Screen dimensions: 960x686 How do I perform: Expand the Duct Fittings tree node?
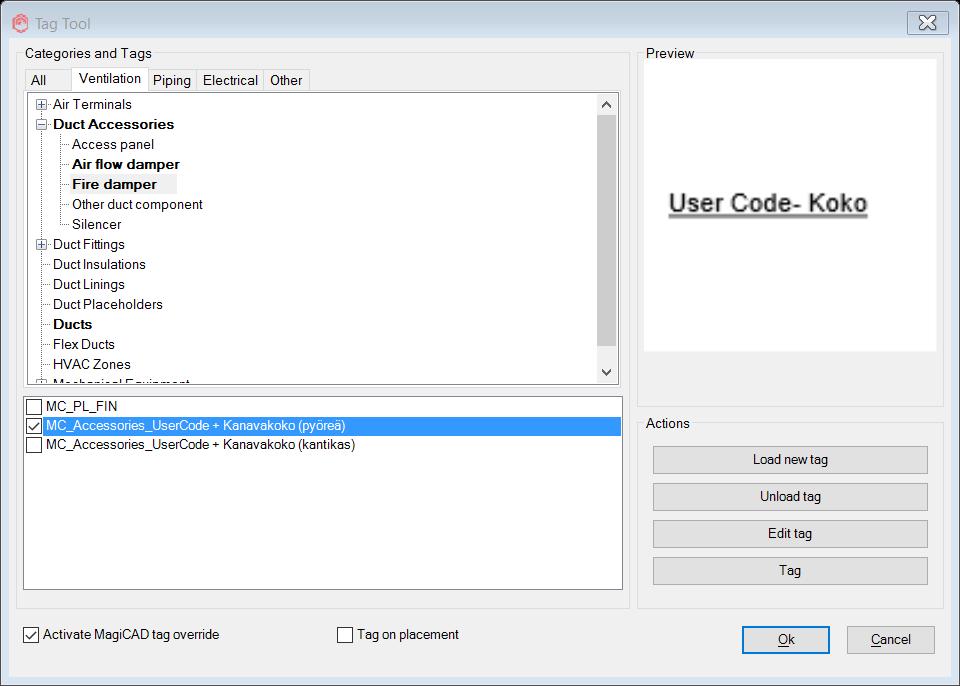tap(42, 245)
